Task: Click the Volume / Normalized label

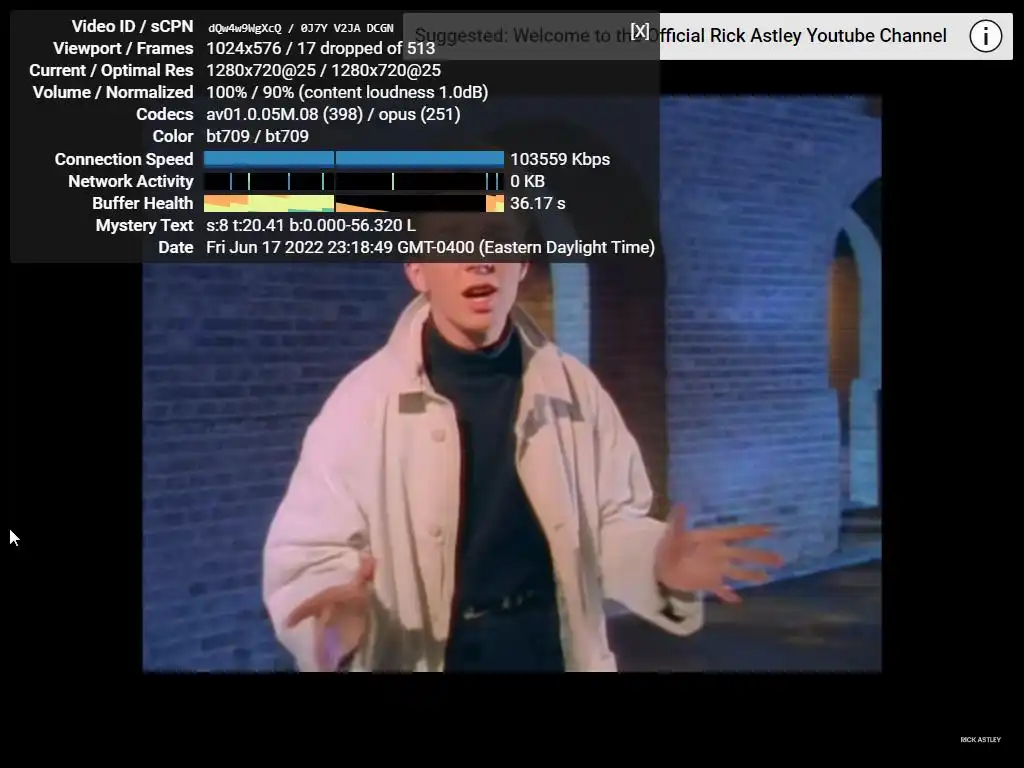Action: click(113, 92)
